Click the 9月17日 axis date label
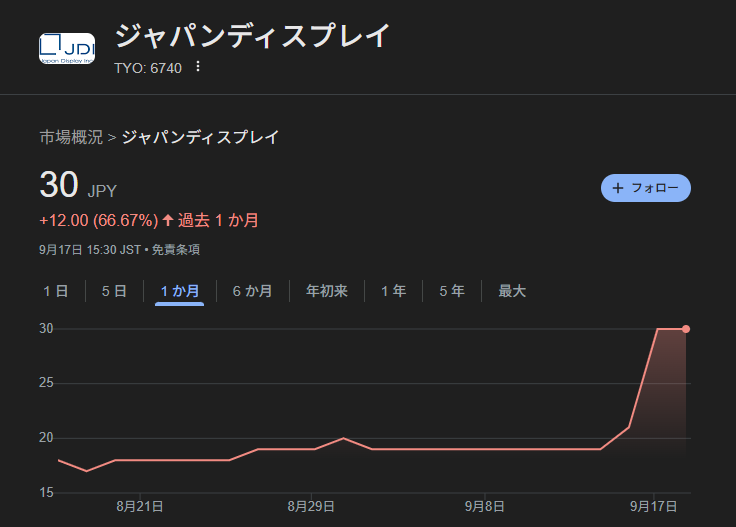 click(653, 506)
